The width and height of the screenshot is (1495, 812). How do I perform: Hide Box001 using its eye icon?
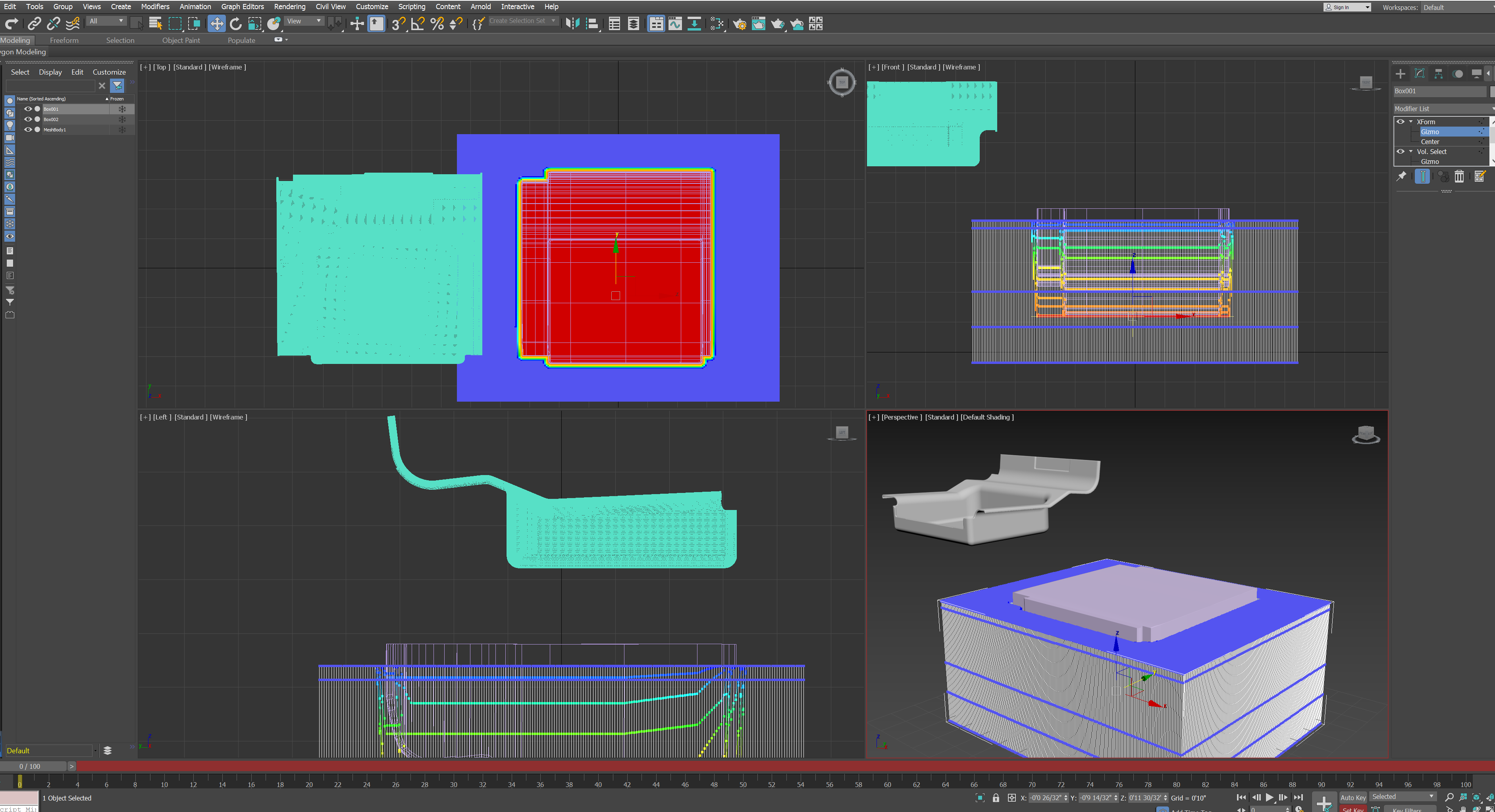(27, 108)
